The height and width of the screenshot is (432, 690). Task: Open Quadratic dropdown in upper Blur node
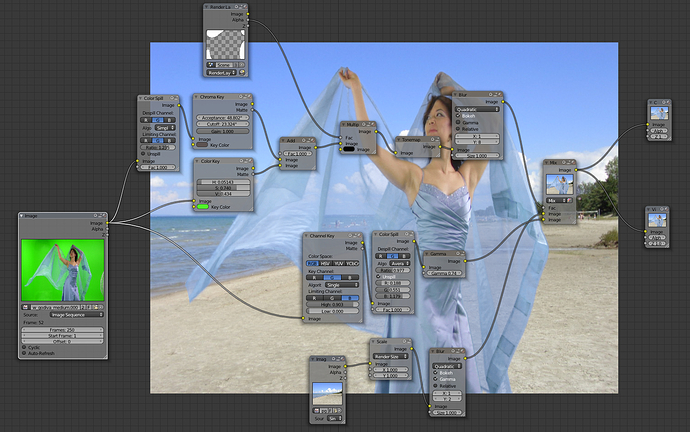tap(477, 109)
